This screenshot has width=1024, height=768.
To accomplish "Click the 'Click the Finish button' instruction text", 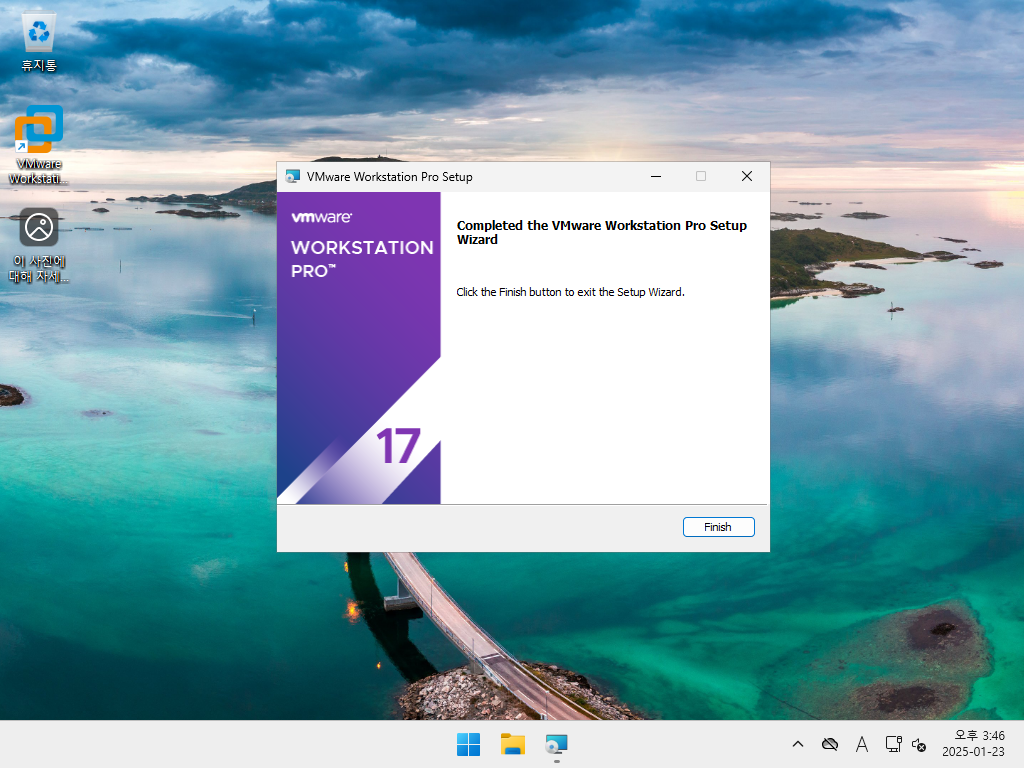I will [570, 292].
